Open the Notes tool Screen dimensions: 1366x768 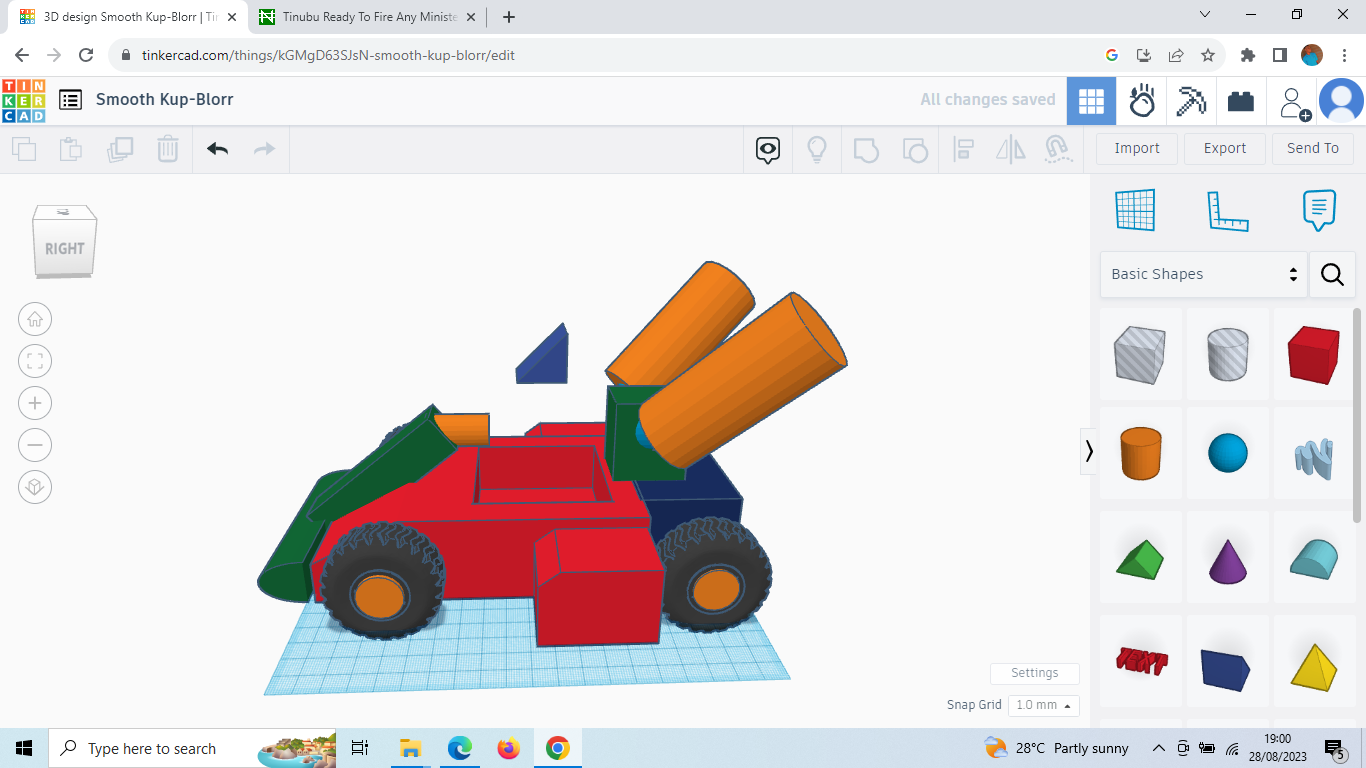tap(1319, 210)
